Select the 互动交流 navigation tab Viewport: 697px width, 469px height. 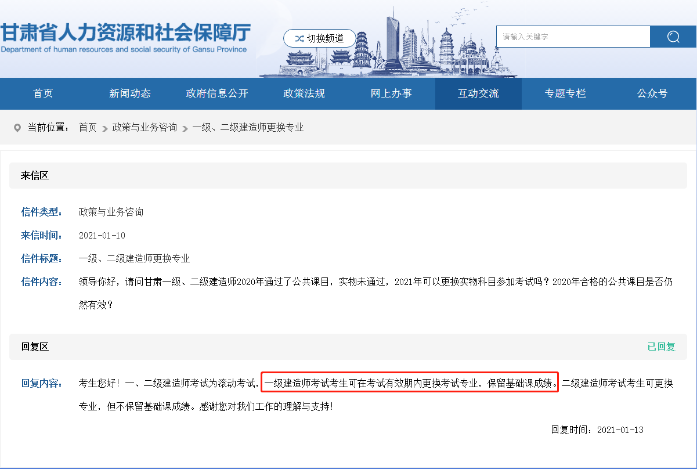click(478, 93)
